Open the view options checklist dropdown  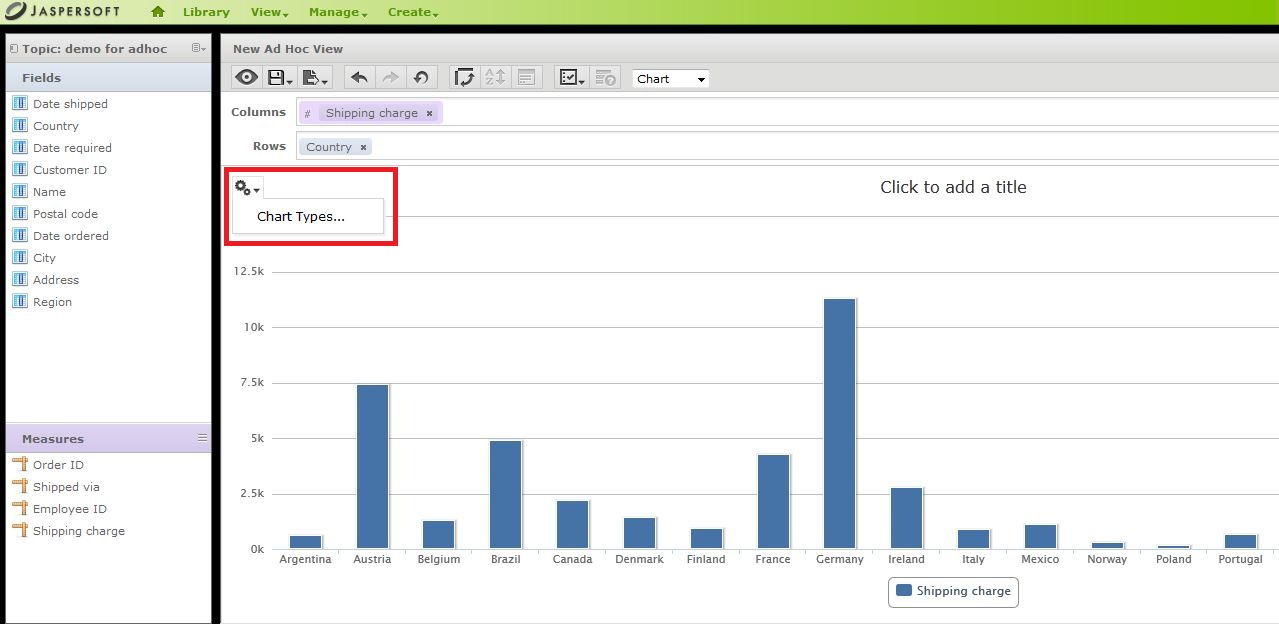571,78
